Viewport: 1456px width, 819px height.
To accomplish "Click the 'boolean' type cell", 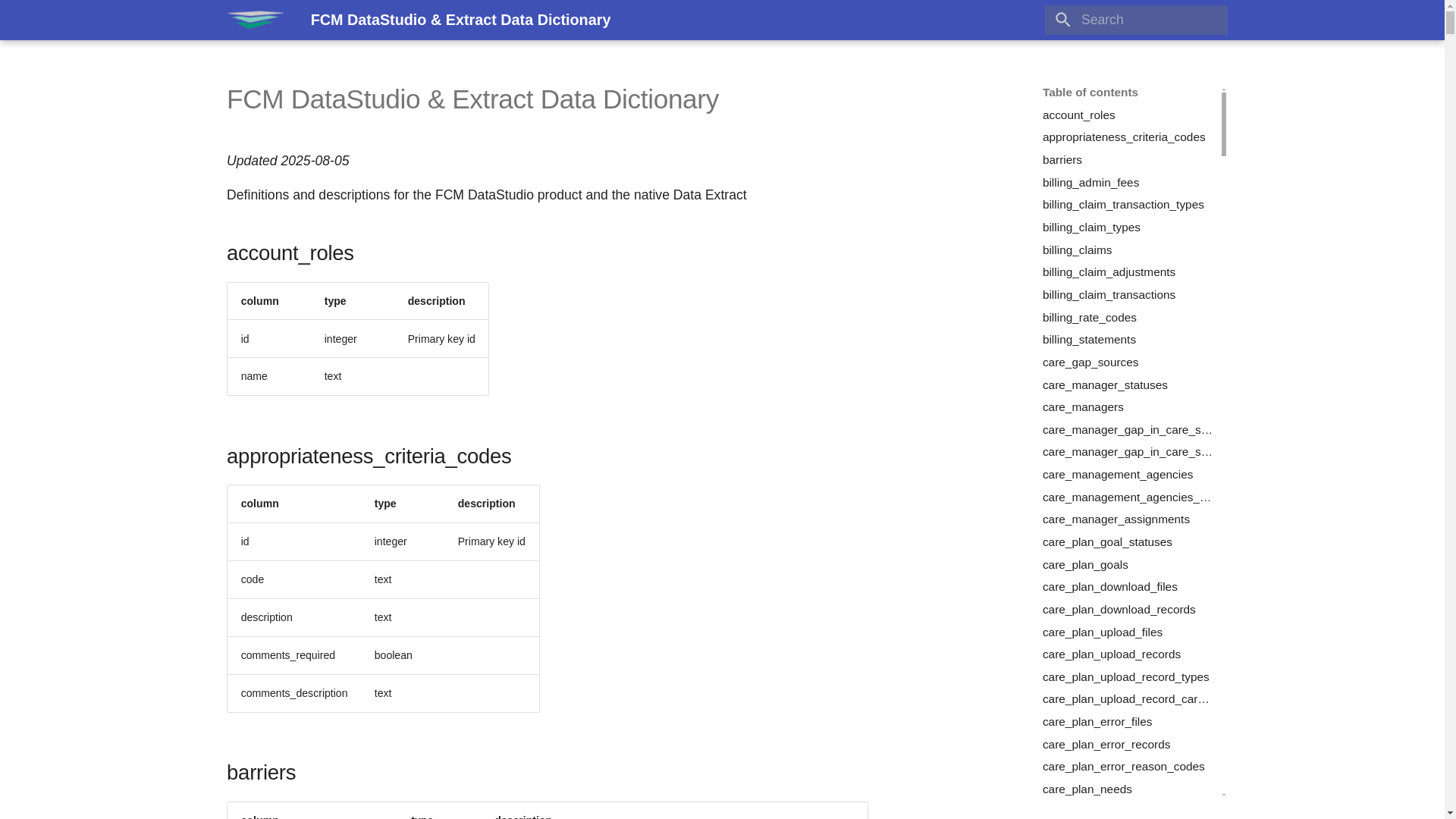I will click(x=393, y=655).
